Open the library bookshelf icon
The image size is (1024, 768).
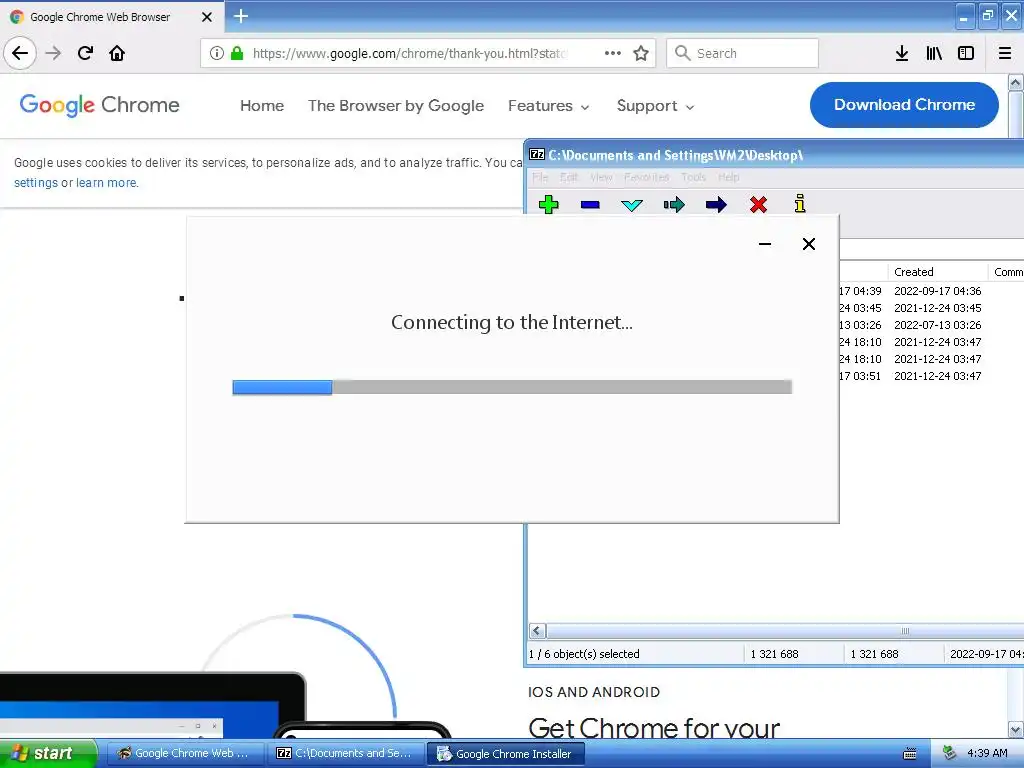(x=935, y=53)
